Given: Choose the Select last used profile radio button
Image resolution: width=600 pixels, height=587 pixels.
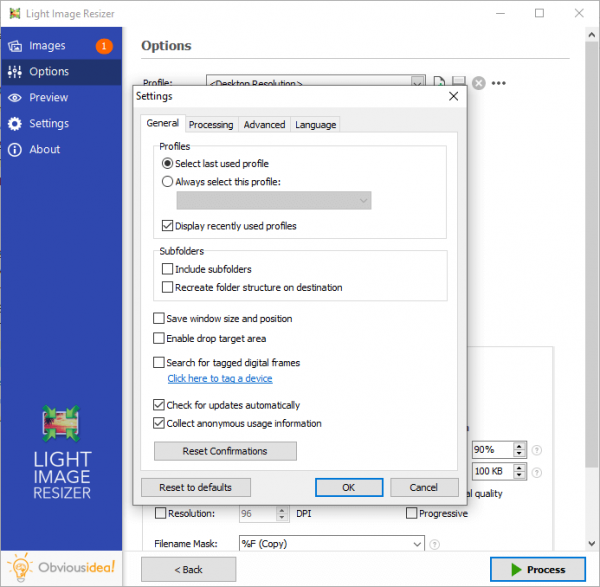Looking at the screenshot, I should pyautogui.click(x=167, y=163).
